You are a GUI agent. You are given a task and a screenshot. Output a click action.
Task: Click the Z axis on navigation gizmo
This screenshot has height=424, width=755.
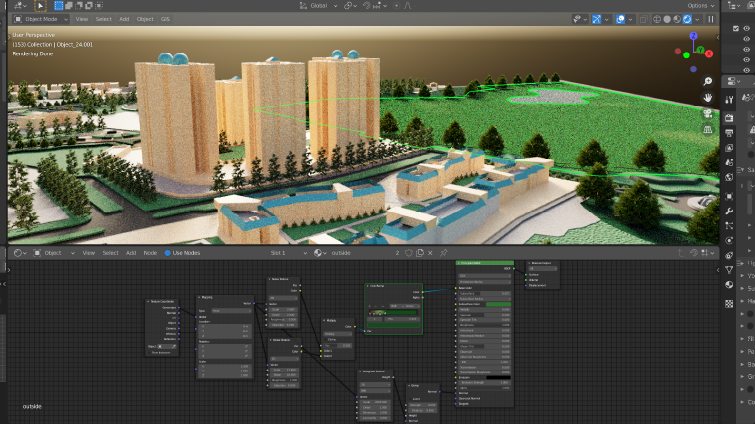(694, 36)
